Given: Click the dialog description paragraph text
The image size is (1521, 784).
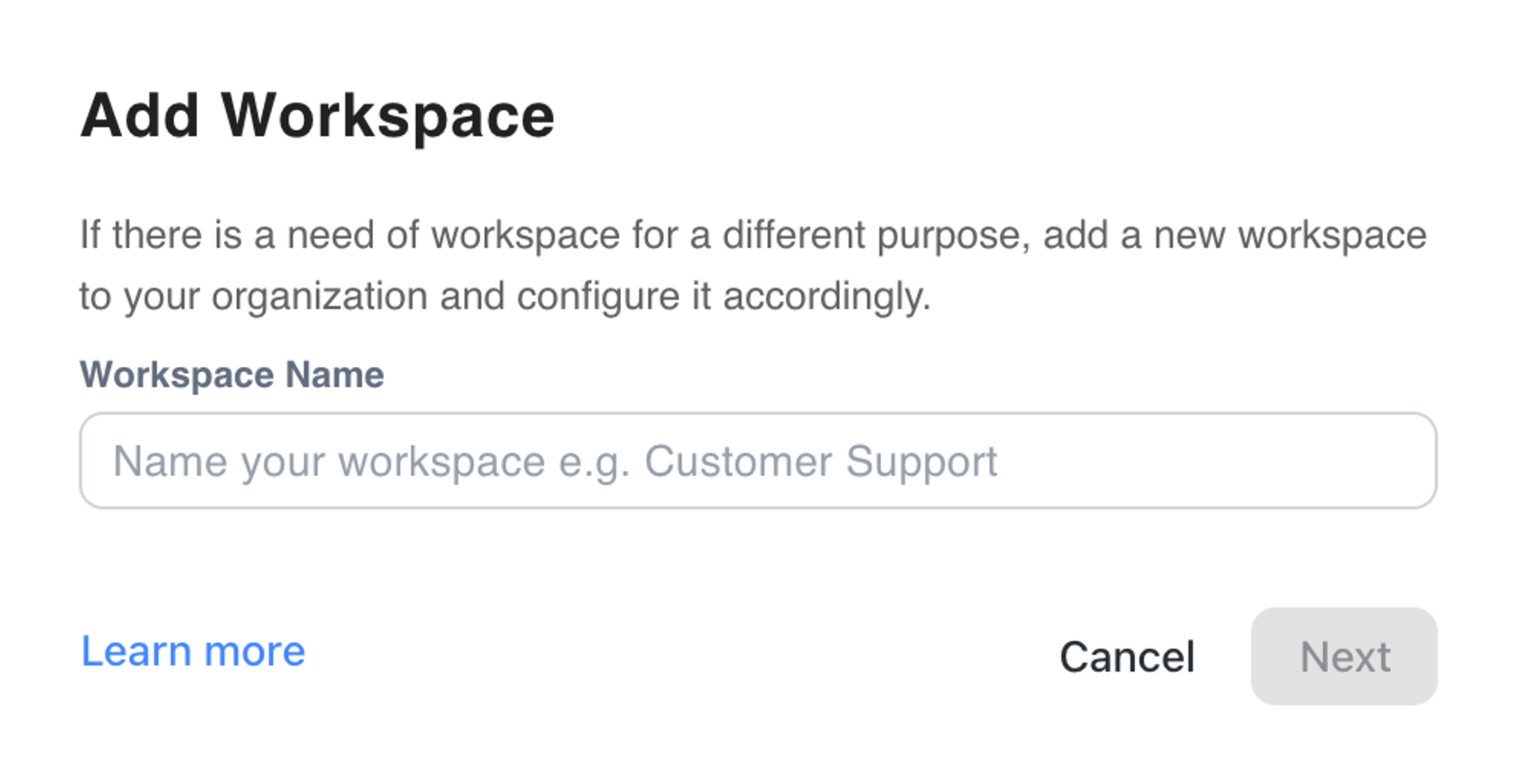Looking at the screenshot, I should [753, 265].
